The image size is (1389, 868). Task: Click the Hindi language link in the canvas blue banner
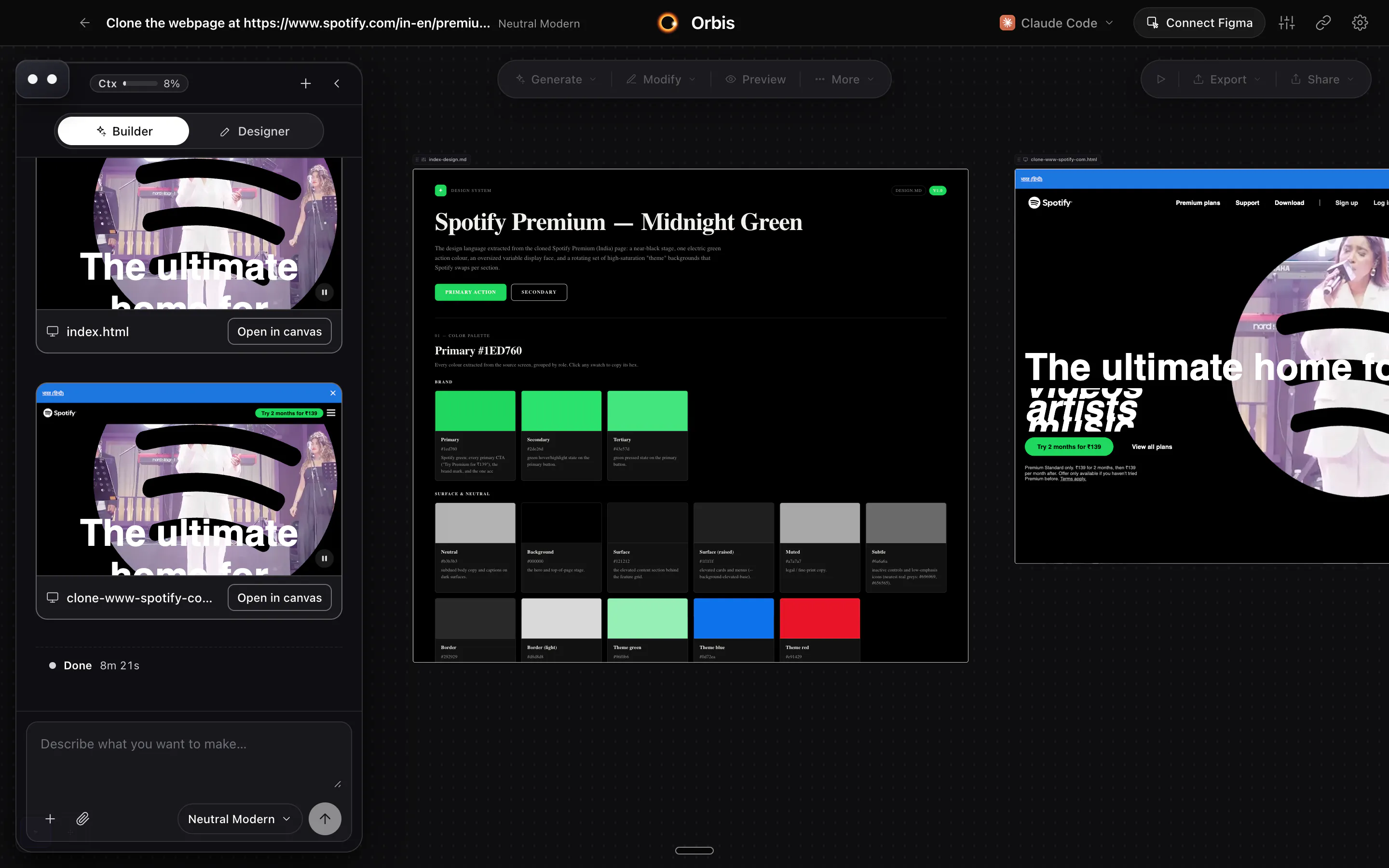(1032, 179)
